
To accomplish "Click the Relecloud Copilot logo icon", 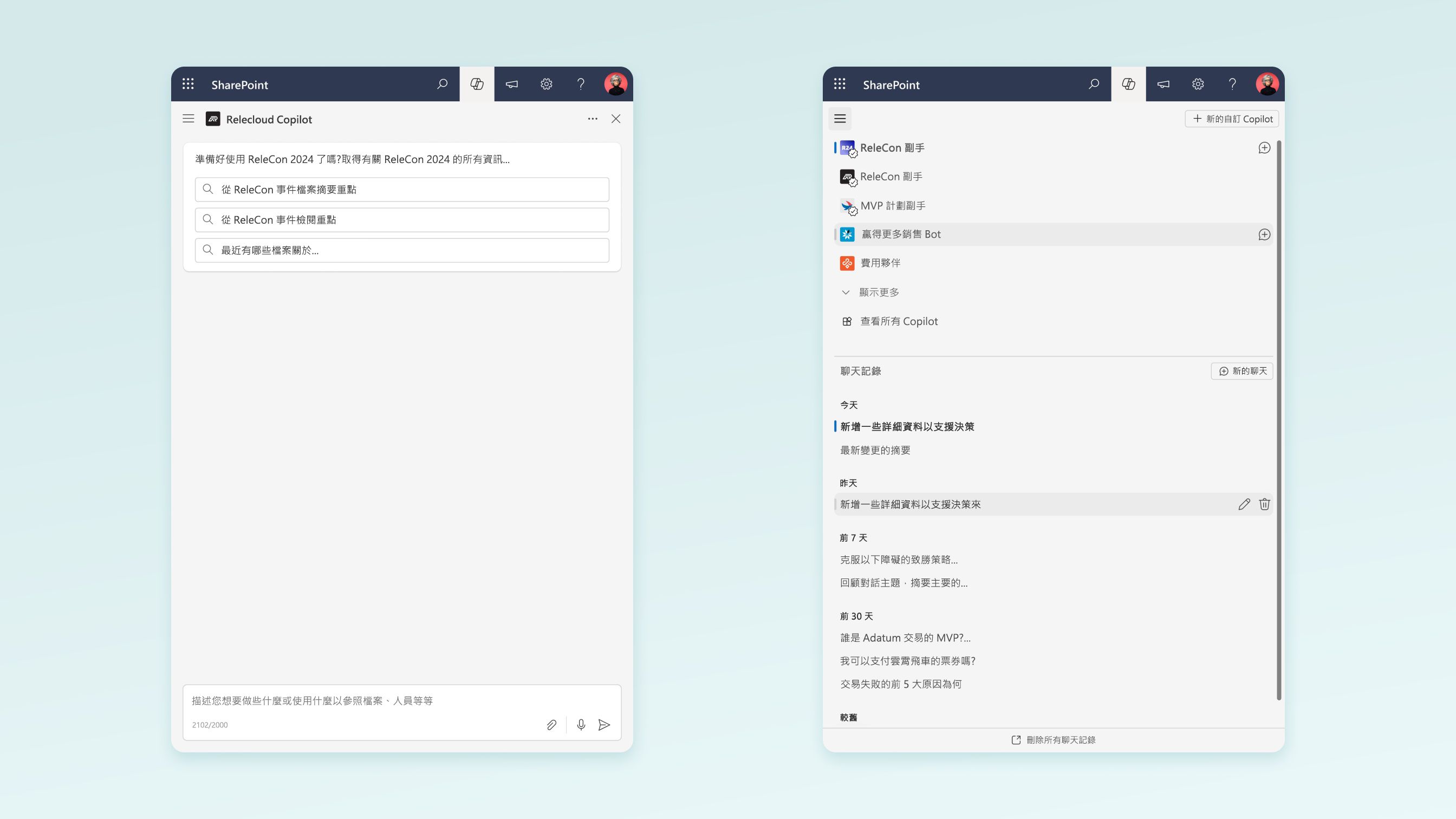I will click(x=213, y=119).
